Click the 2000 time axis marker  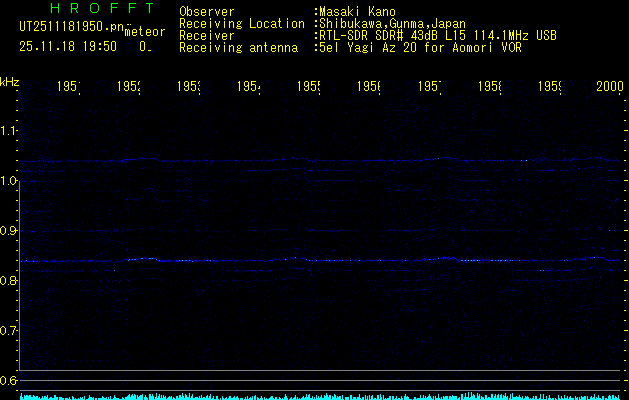coord(610,88)
